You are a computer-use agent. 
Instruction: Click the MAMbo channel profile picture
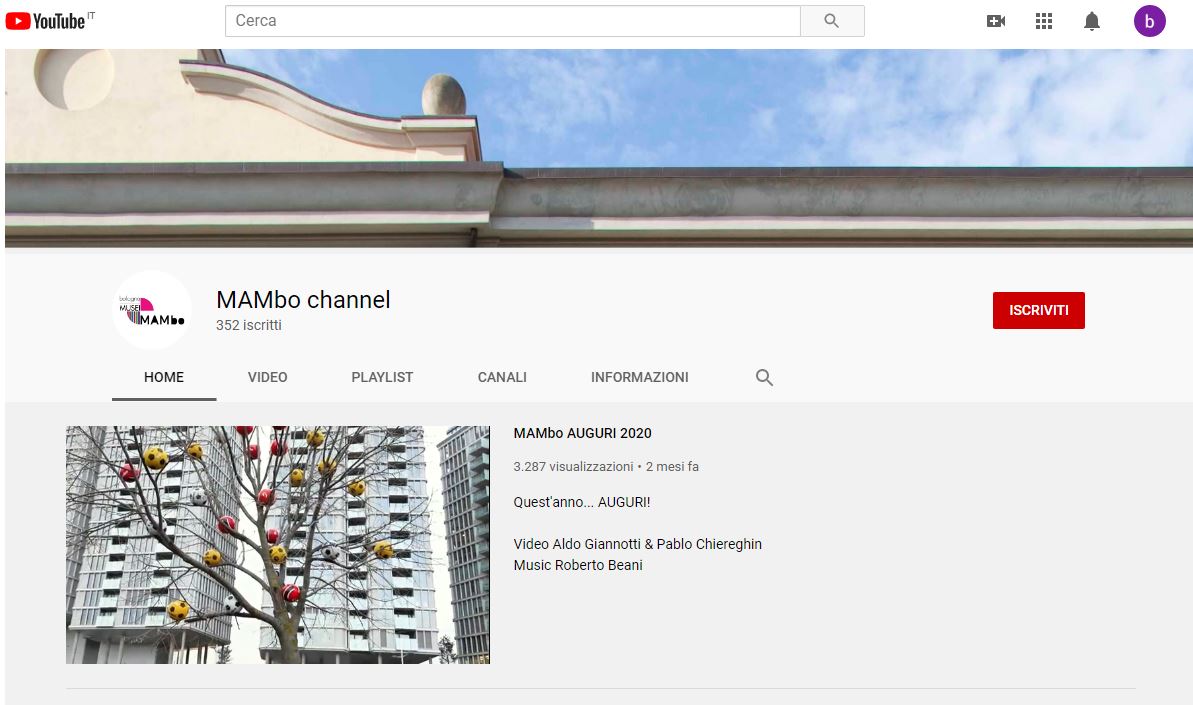152,310
